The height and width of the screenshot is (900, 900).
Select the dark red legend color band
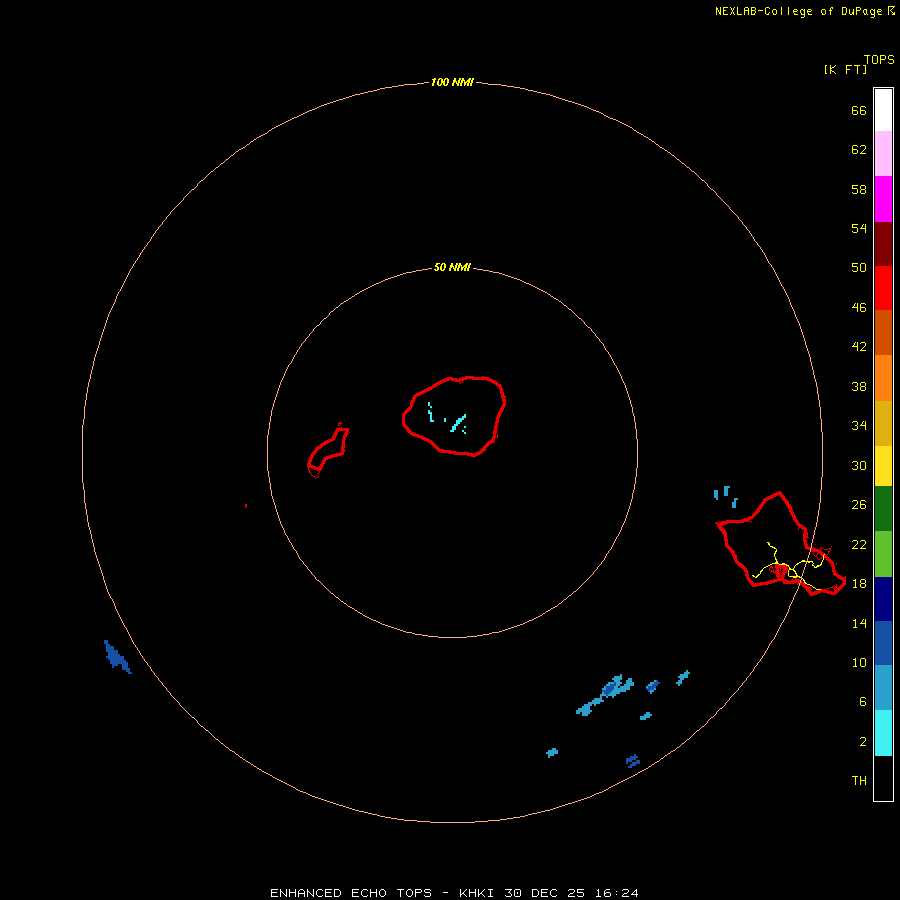883,243
